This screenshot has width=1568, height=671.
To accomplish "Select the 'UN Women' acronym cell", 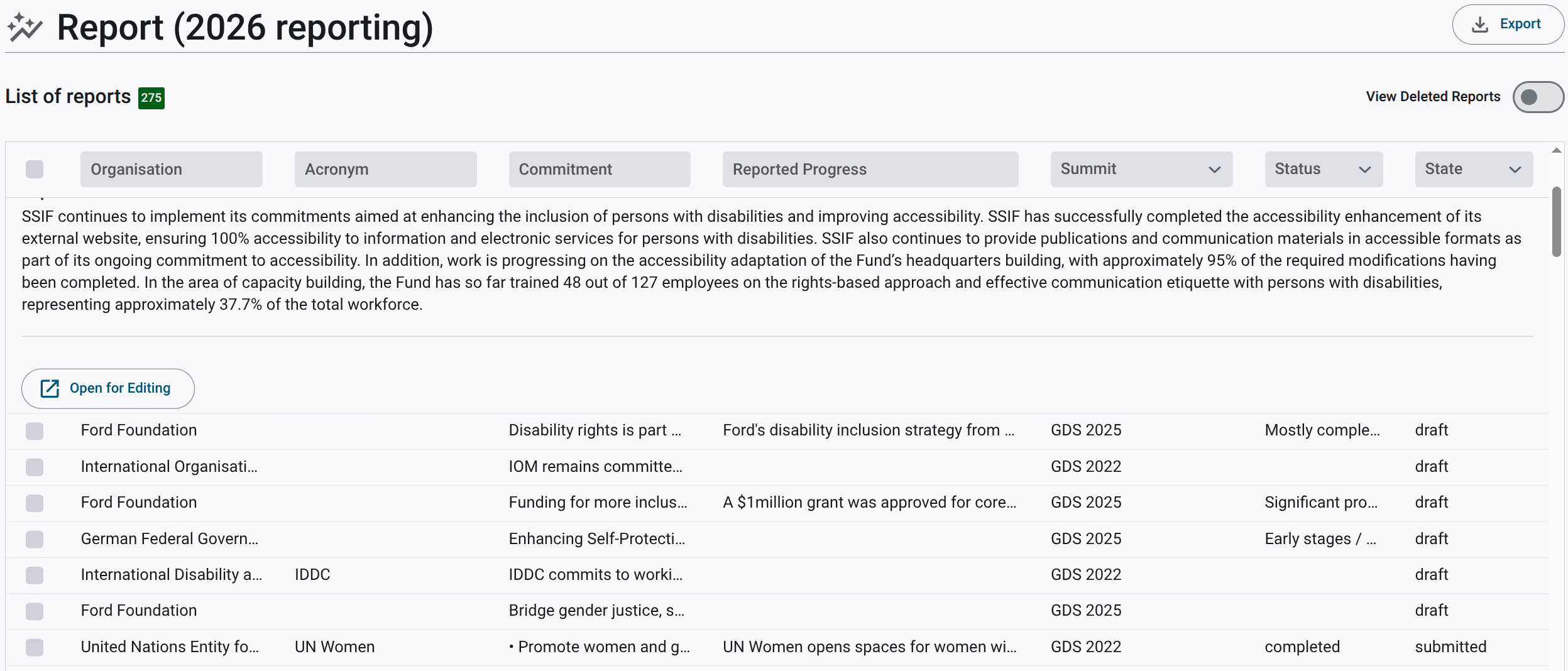I will tap(334, 647).
